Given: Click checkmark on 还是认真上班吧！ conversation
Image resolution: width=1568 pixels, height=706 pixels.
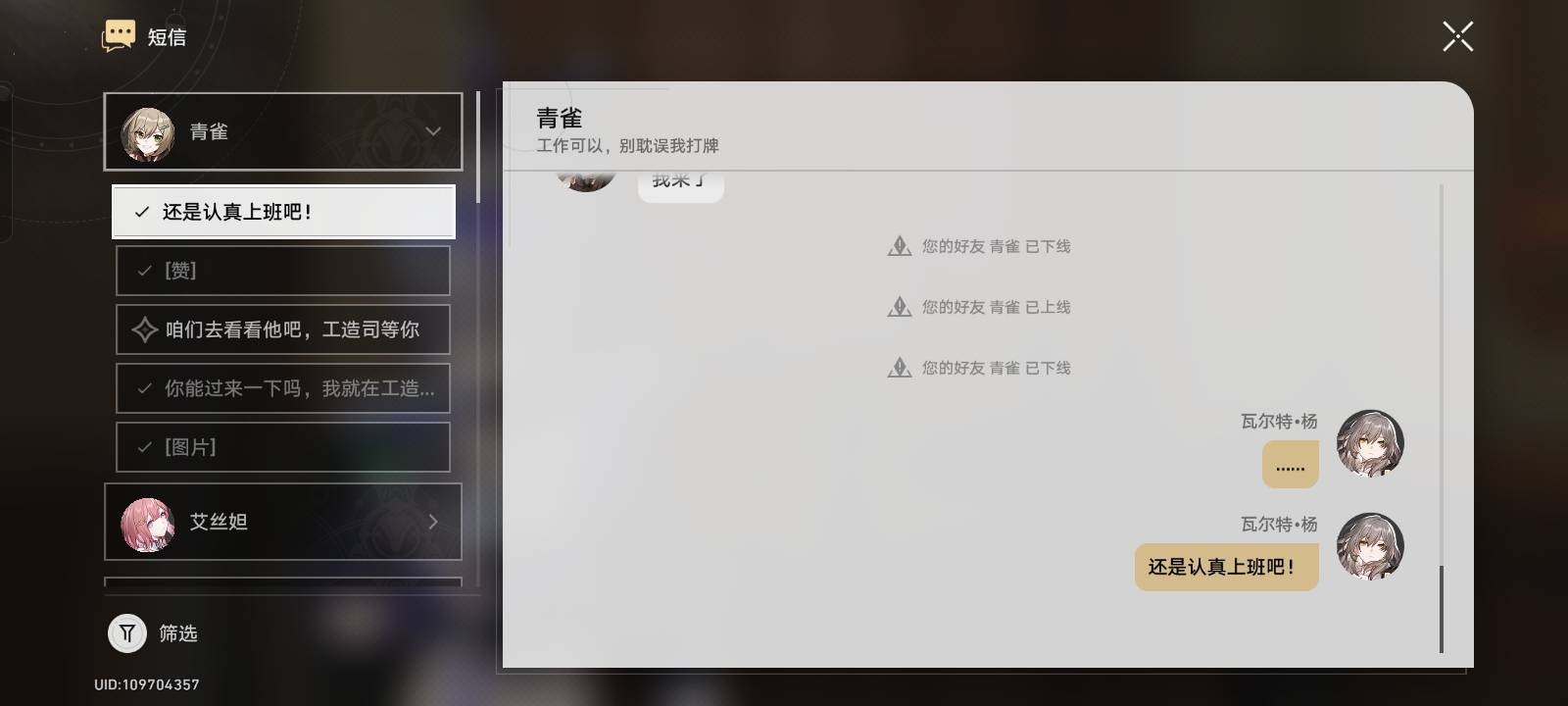Looking at the screenshot, I should (x=142, y=212).
